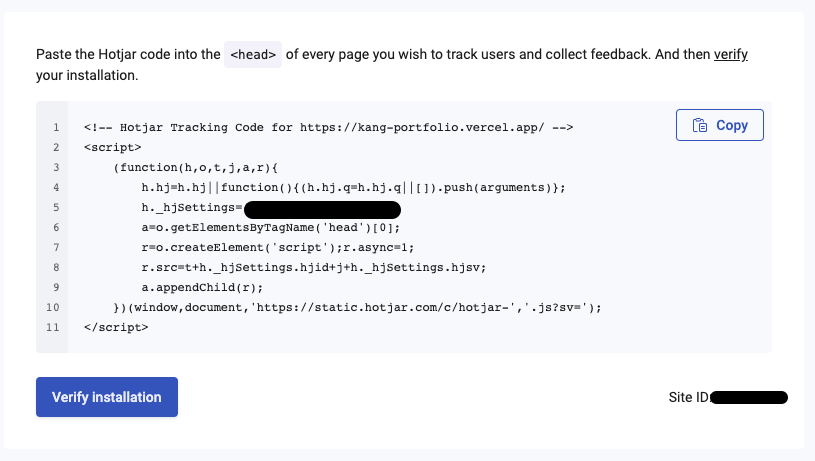Click line number 5 in gutter

pyautogui.click(x=56, y=207)
